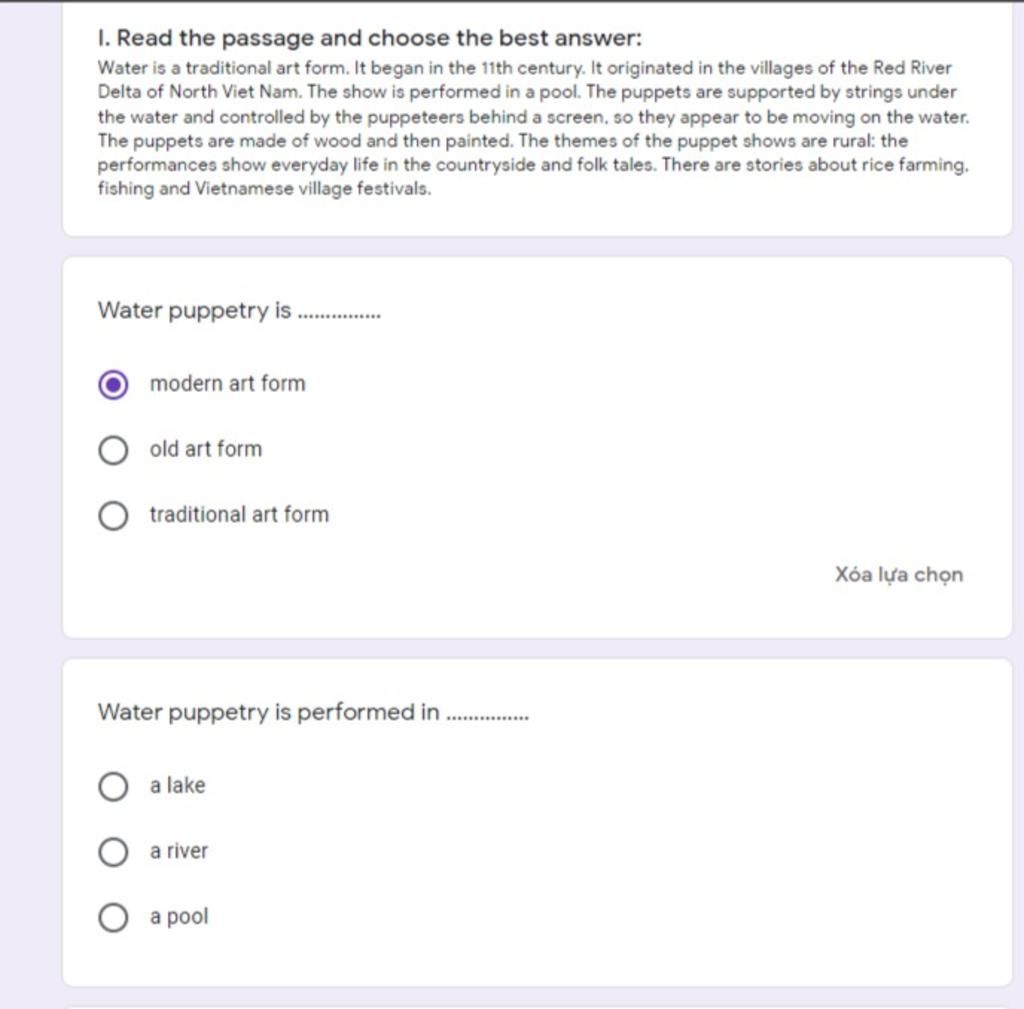Click the dotted blank after "performed in"
Viewport: 1024px width, 1009px height.
click(x=487, y=718)
